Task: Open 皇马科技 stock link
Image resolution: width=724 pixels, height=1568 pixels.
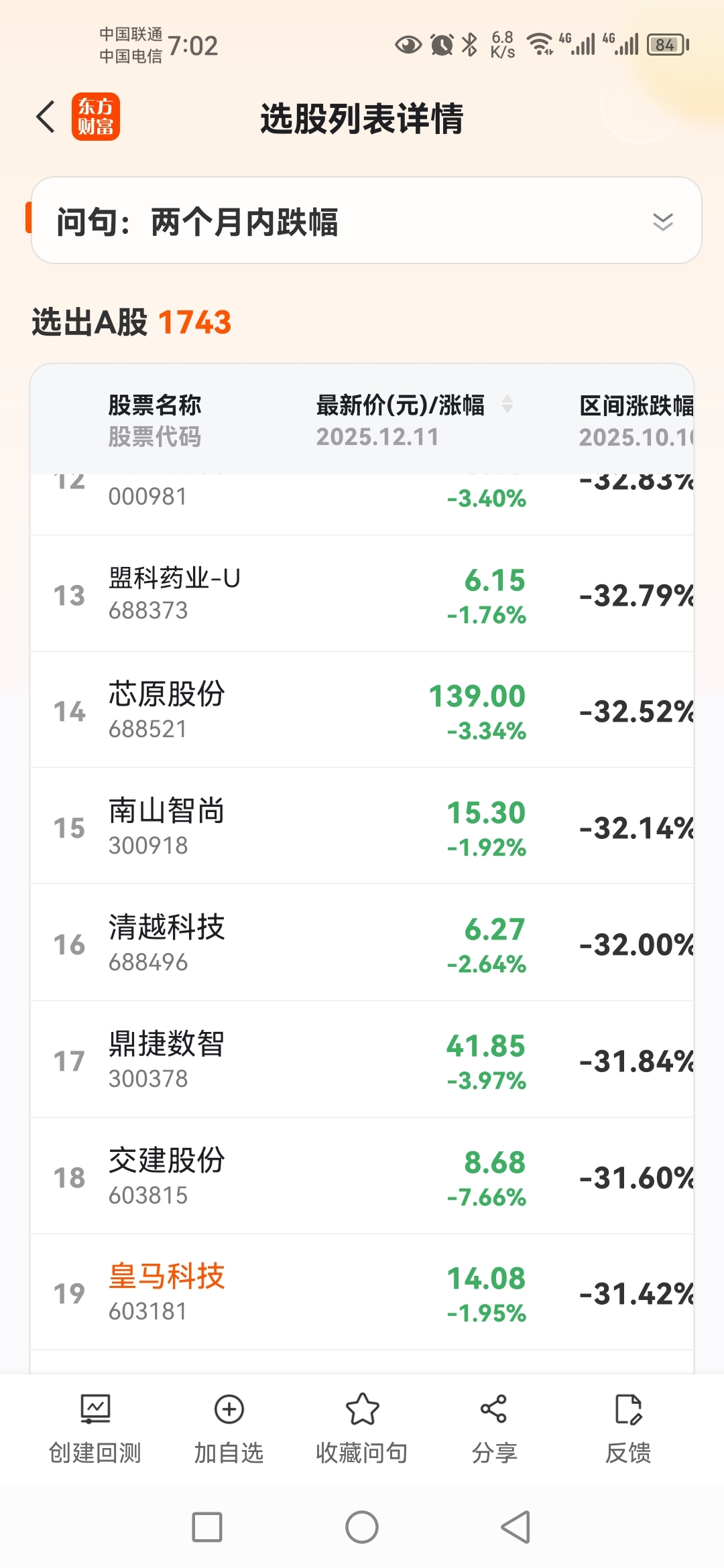Action: pos(167,1276)
